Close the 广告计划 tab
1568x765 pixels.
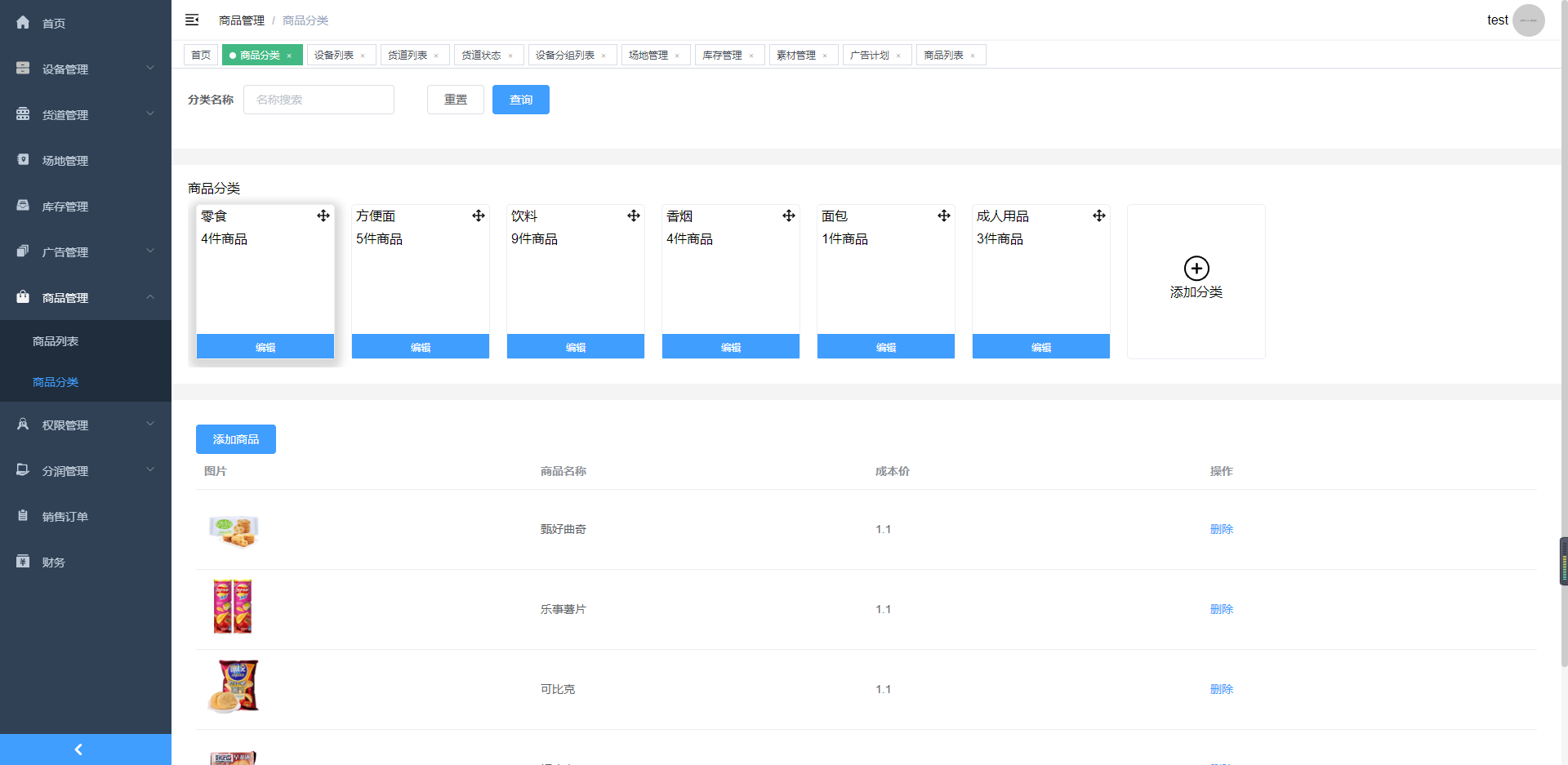(x=898, y=56)
